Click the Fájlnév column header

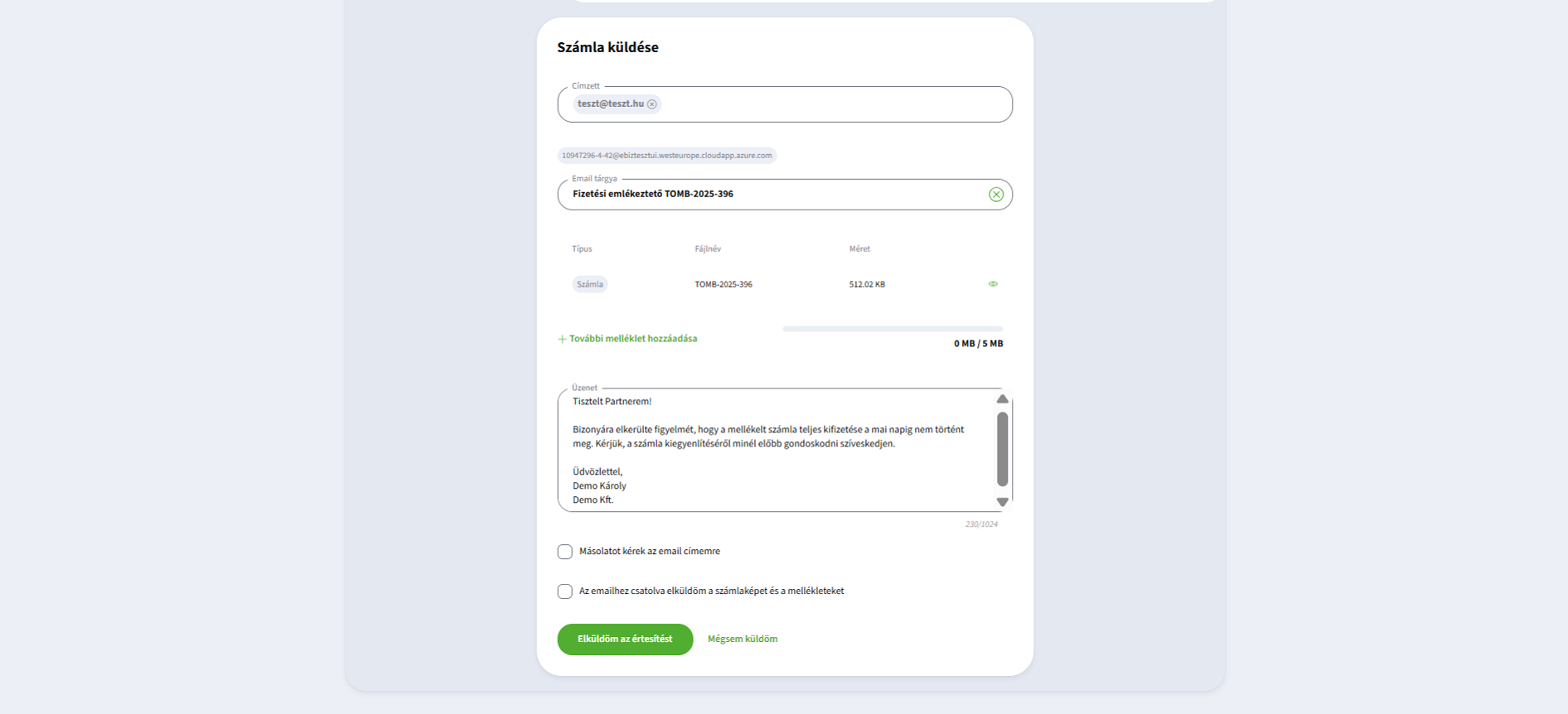pyautogui.click(x=708, y=249)
